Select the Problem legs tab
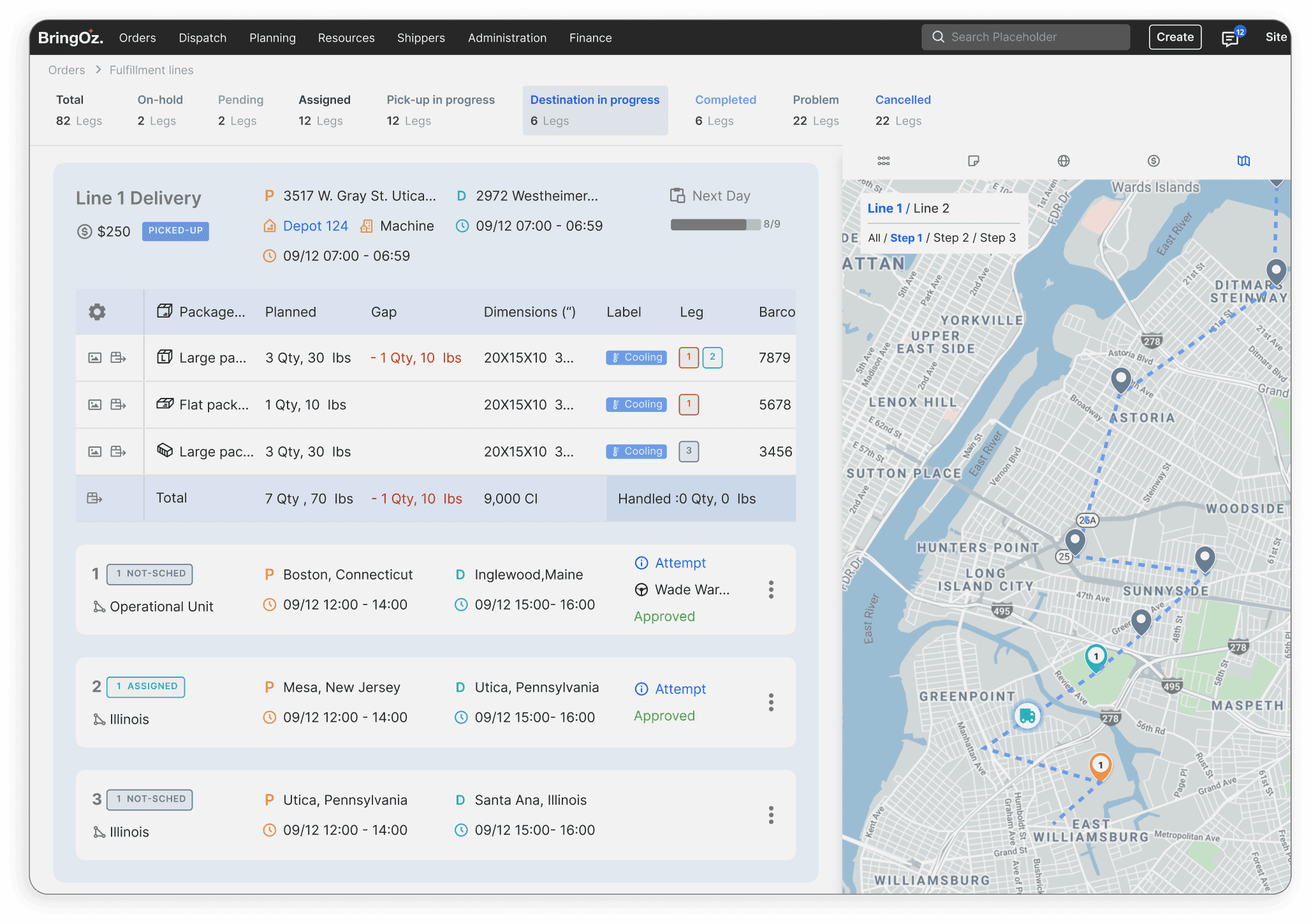 (816, 110)
